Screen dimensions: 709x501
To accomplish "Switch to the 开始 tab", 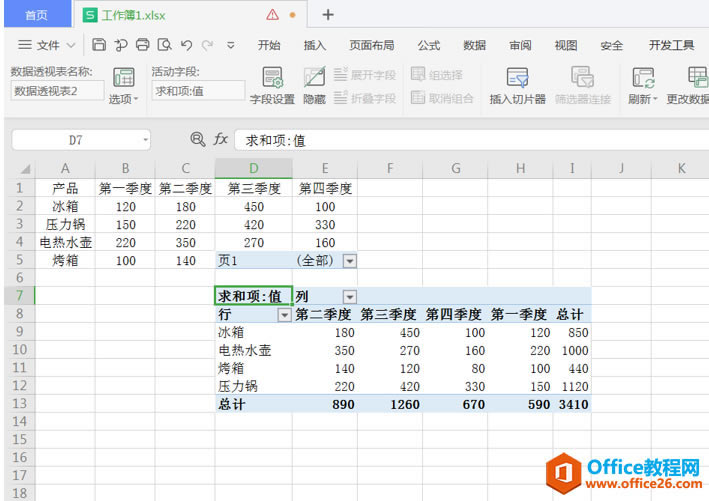I will (269, 45).
